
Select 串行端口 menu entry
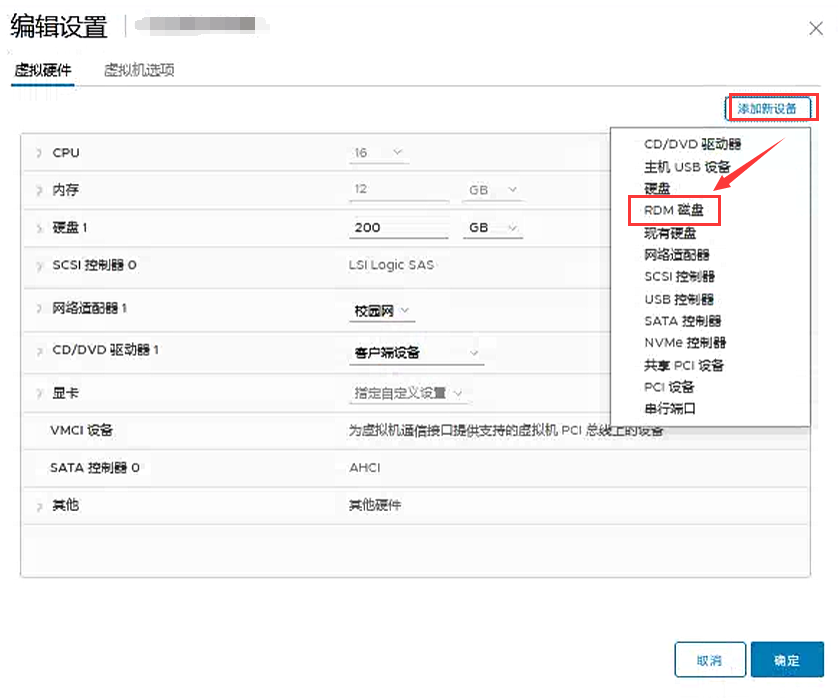(670, 409)
